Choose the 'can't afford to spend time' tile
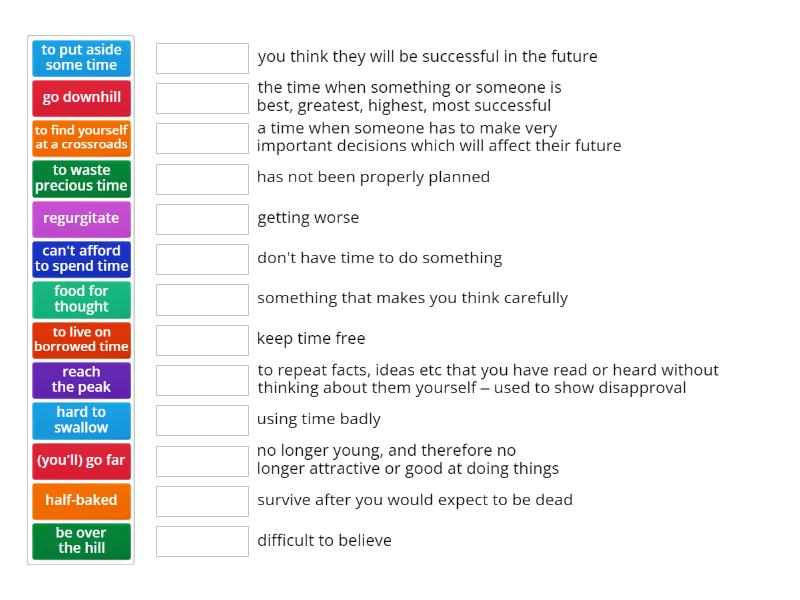This screenshot has height=600, width=800. [81, 259]
